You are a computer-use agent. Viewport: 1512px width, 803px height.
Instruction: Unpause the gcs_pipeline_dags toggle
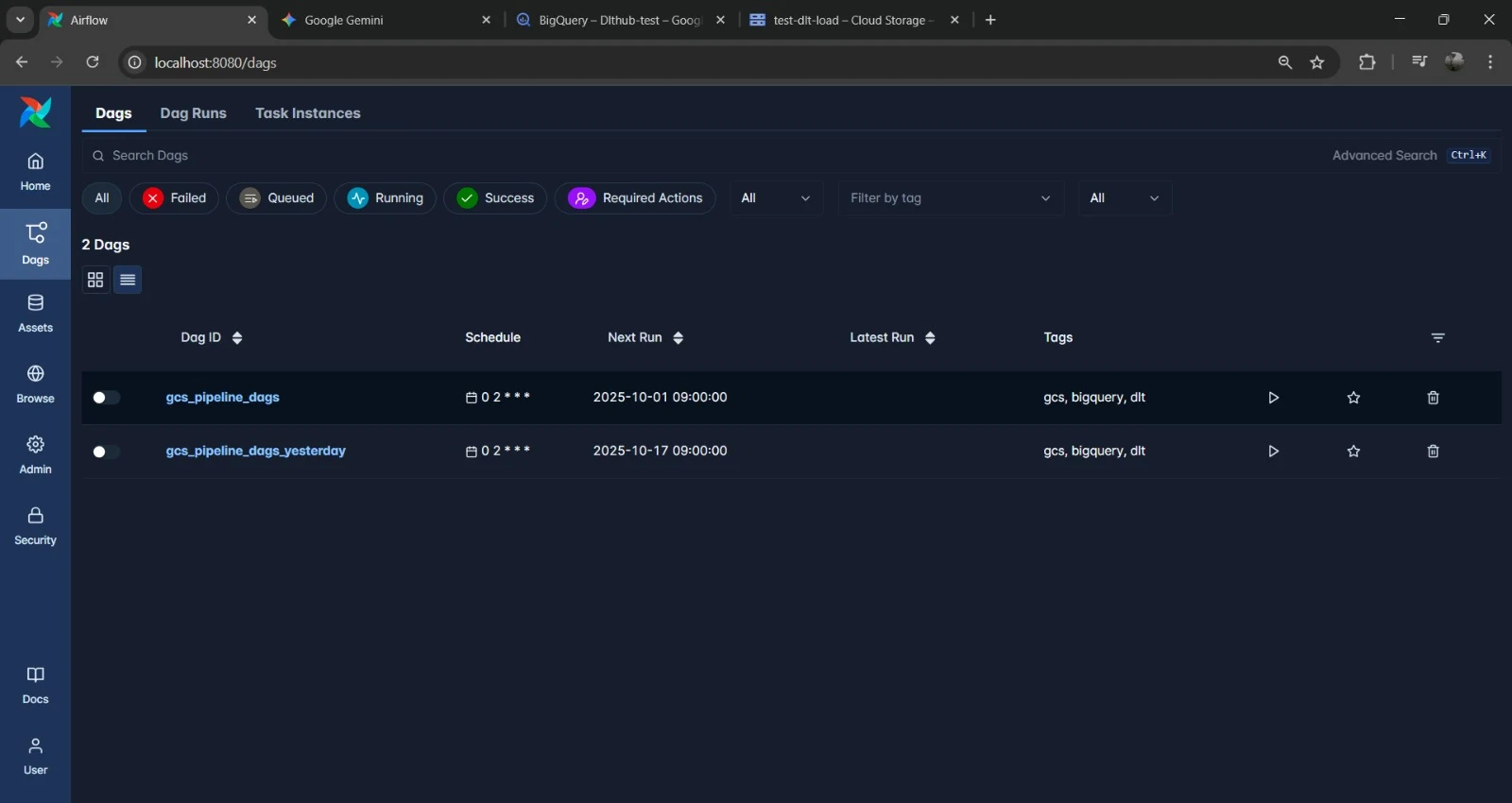pos(106,398)
